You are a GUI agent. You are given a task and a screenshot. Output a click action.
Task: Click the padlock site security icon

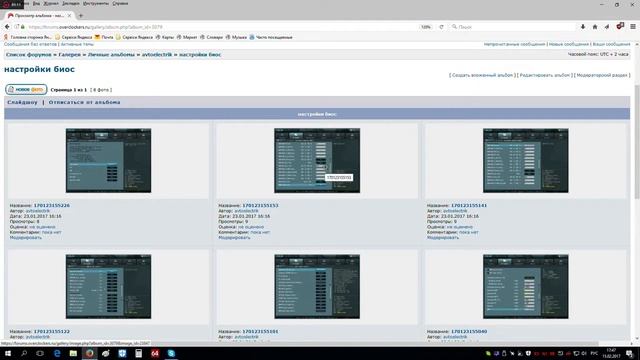[x=23, y=27]
